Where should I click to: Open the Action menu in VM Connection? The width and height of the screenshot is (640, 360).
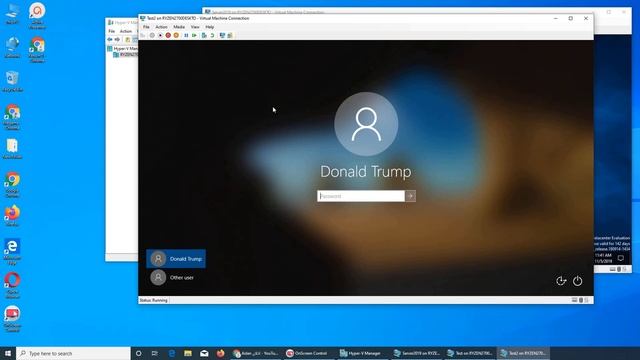[161, 27]
